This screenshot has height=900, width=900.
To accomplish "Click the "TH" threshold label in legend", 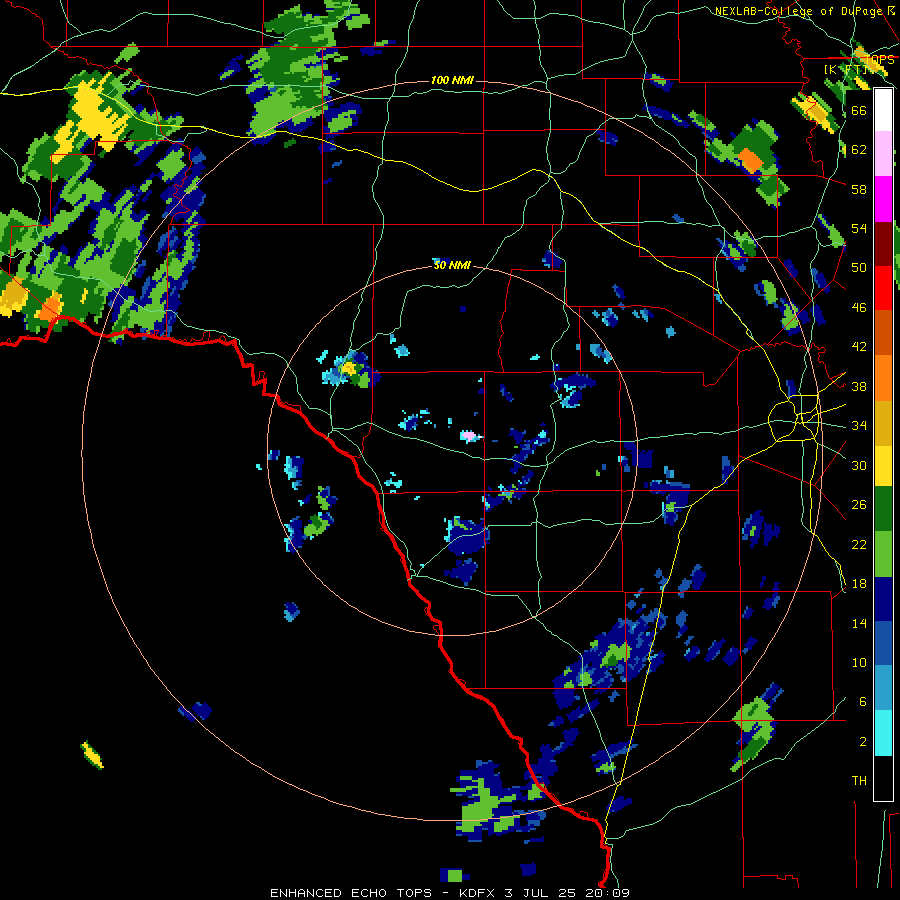I will pos(859,781).
